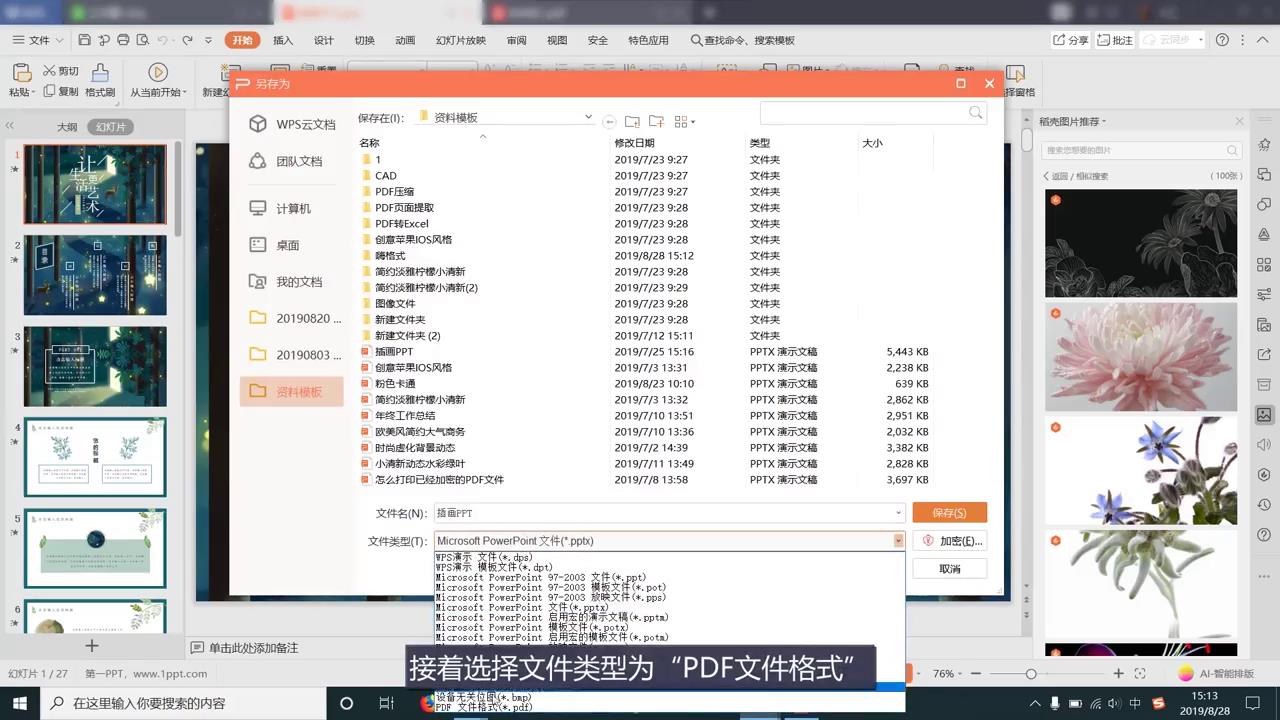Click the print preview icon
The width and height of the screenshot is (1280, 720).
coord(143,40)
